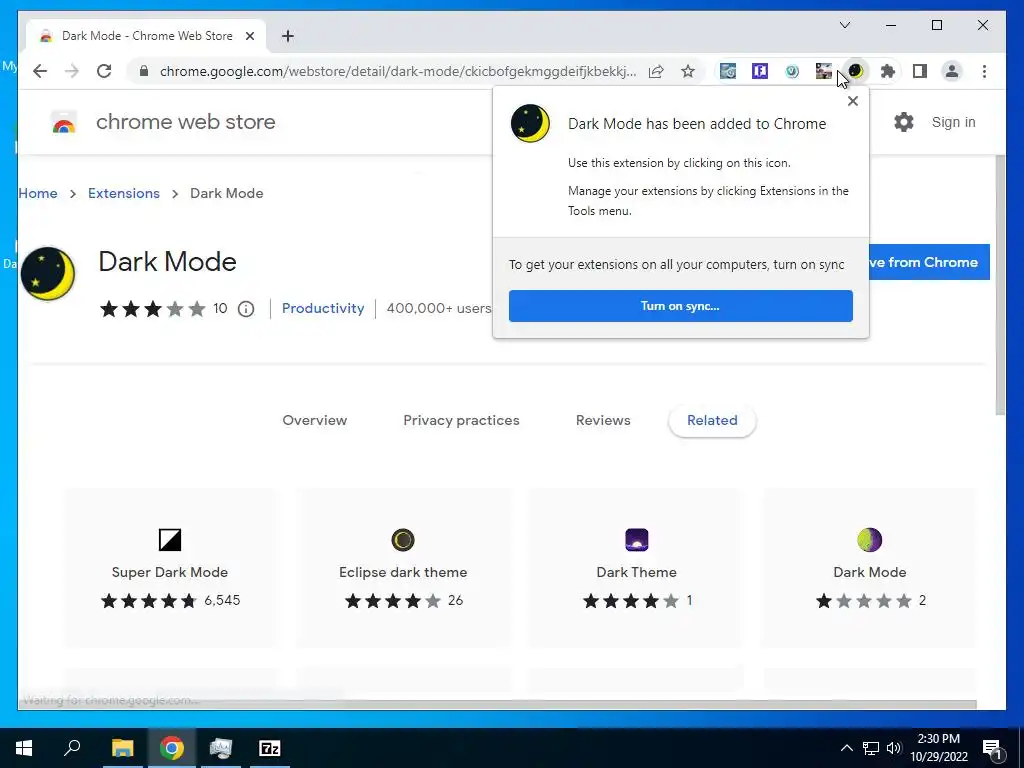
Task: Open the Productivity category link
Action: point(323,308)
